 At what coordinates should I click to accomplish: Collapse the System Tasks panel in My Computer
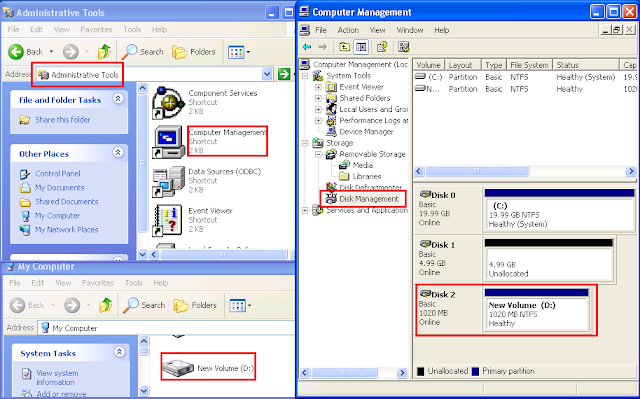[x=119, y=352]
